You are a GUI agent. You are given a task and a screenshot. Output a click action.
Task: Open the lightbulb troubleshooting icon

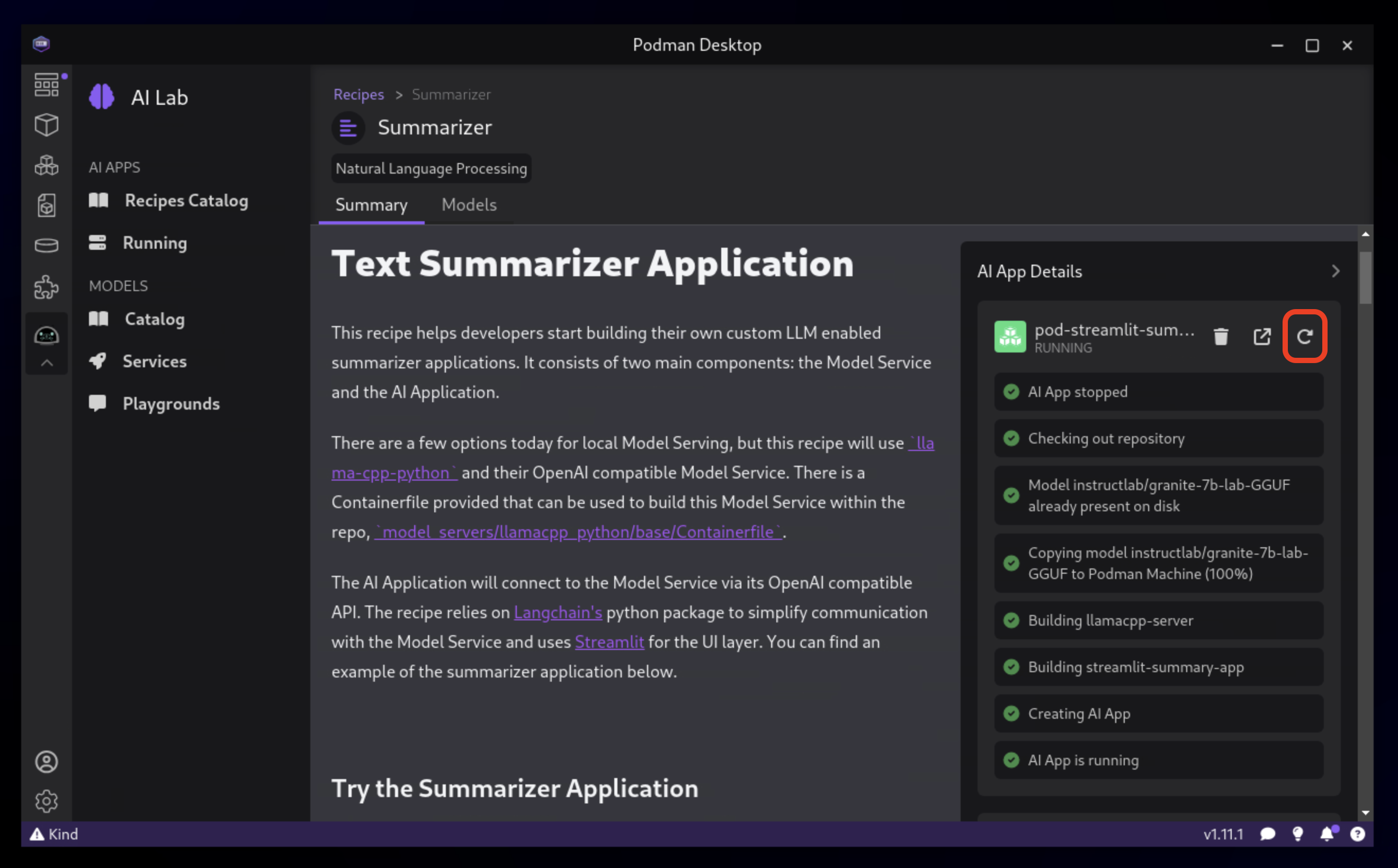(1297, 834)
